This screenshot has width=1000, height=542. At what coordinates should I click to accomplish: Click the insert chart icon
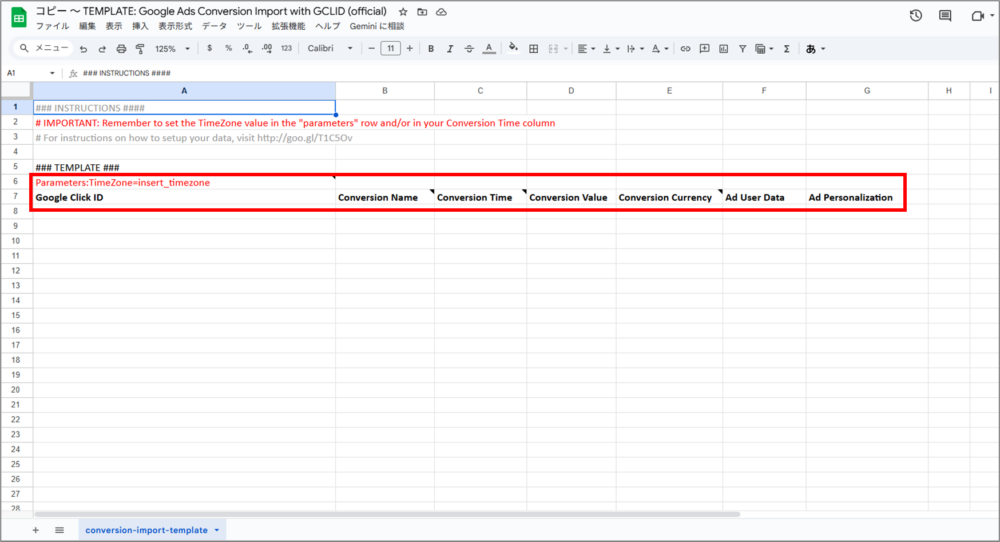pyautogui.click(x=724, y=48)
